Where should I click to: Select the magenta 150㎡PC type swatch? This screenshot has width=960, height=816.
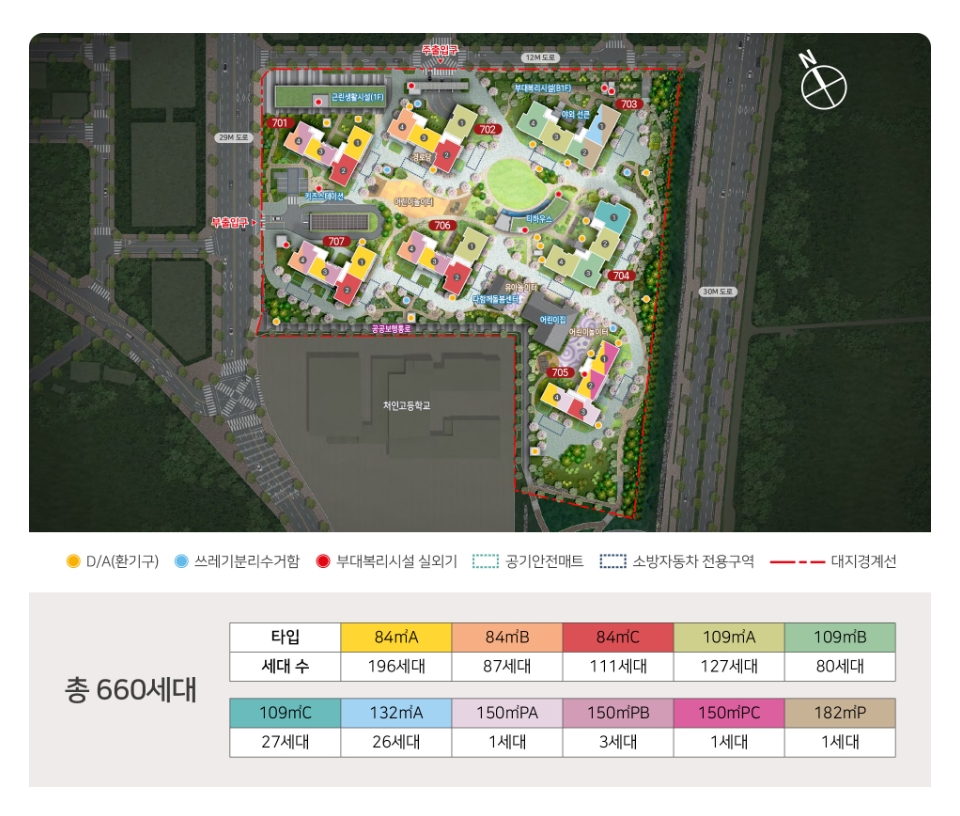pos(729,713)
